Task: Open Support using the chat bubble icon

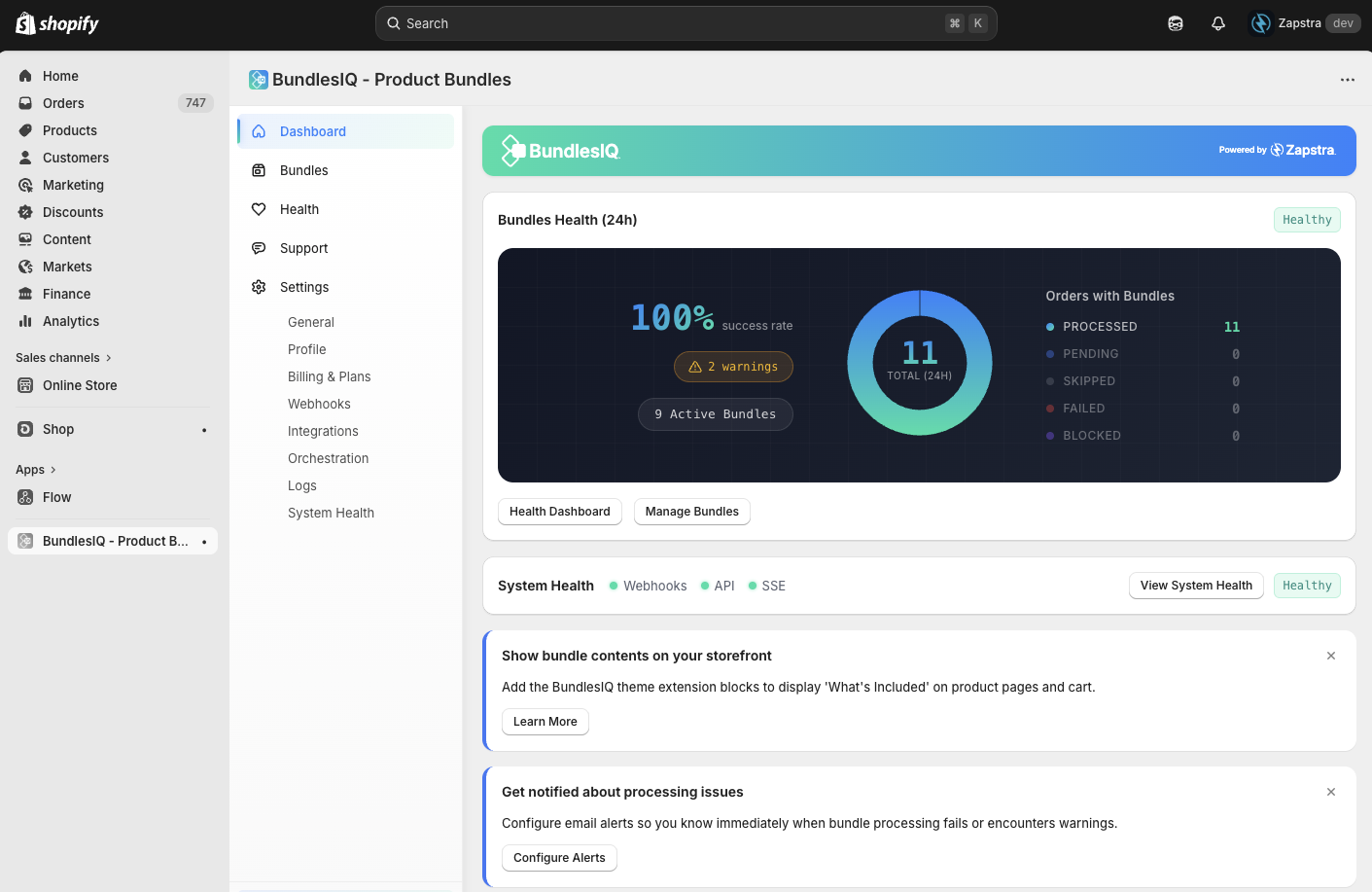Action: 259,248
